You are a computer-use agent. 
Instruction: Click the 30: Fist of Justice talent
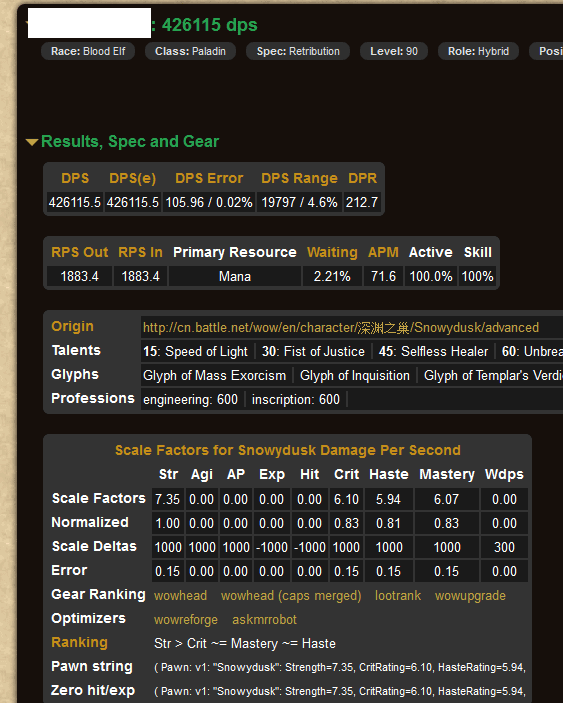[x=313, y=352]
